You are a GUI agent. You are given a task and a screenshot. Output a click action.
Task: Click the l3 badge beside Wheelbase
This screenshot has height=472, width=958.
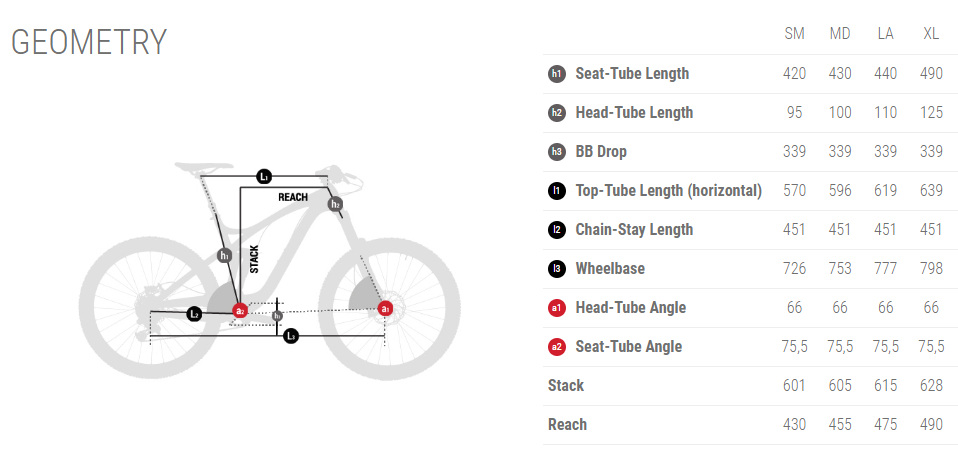(x=557, y=269)
